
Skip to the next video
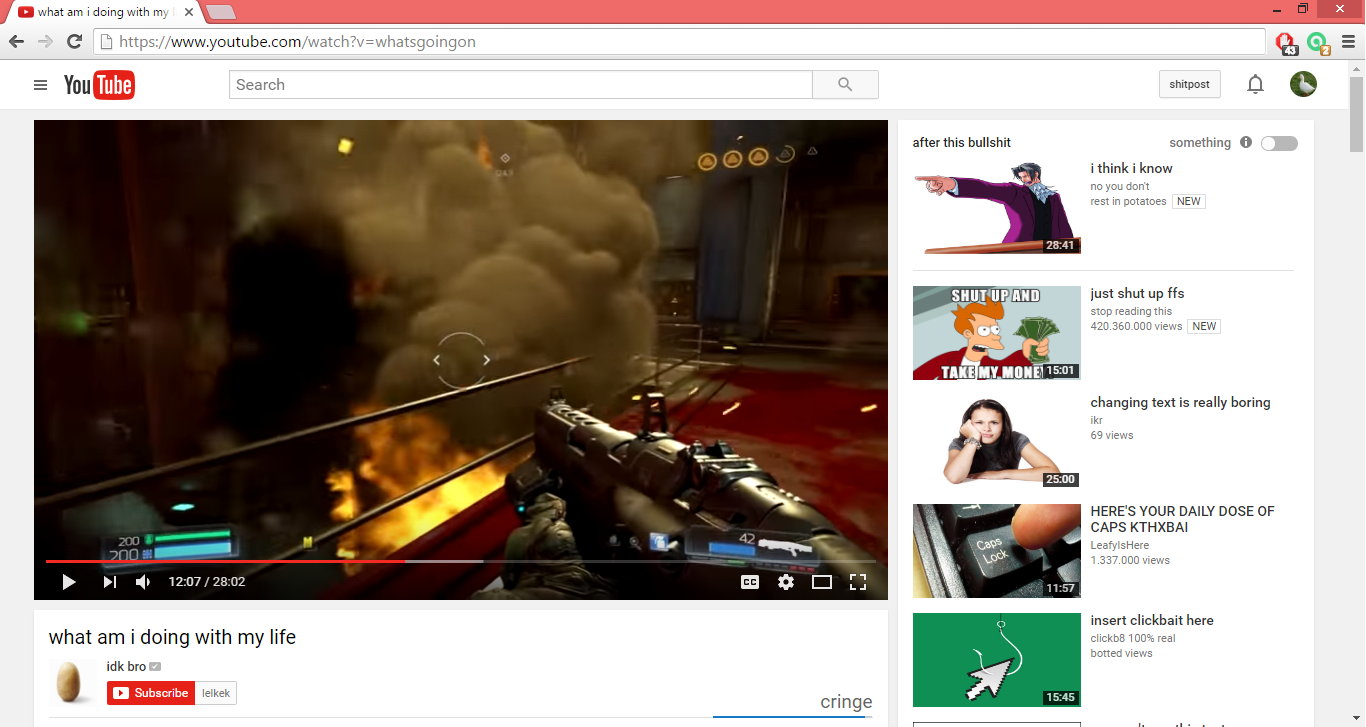(110, 581)
